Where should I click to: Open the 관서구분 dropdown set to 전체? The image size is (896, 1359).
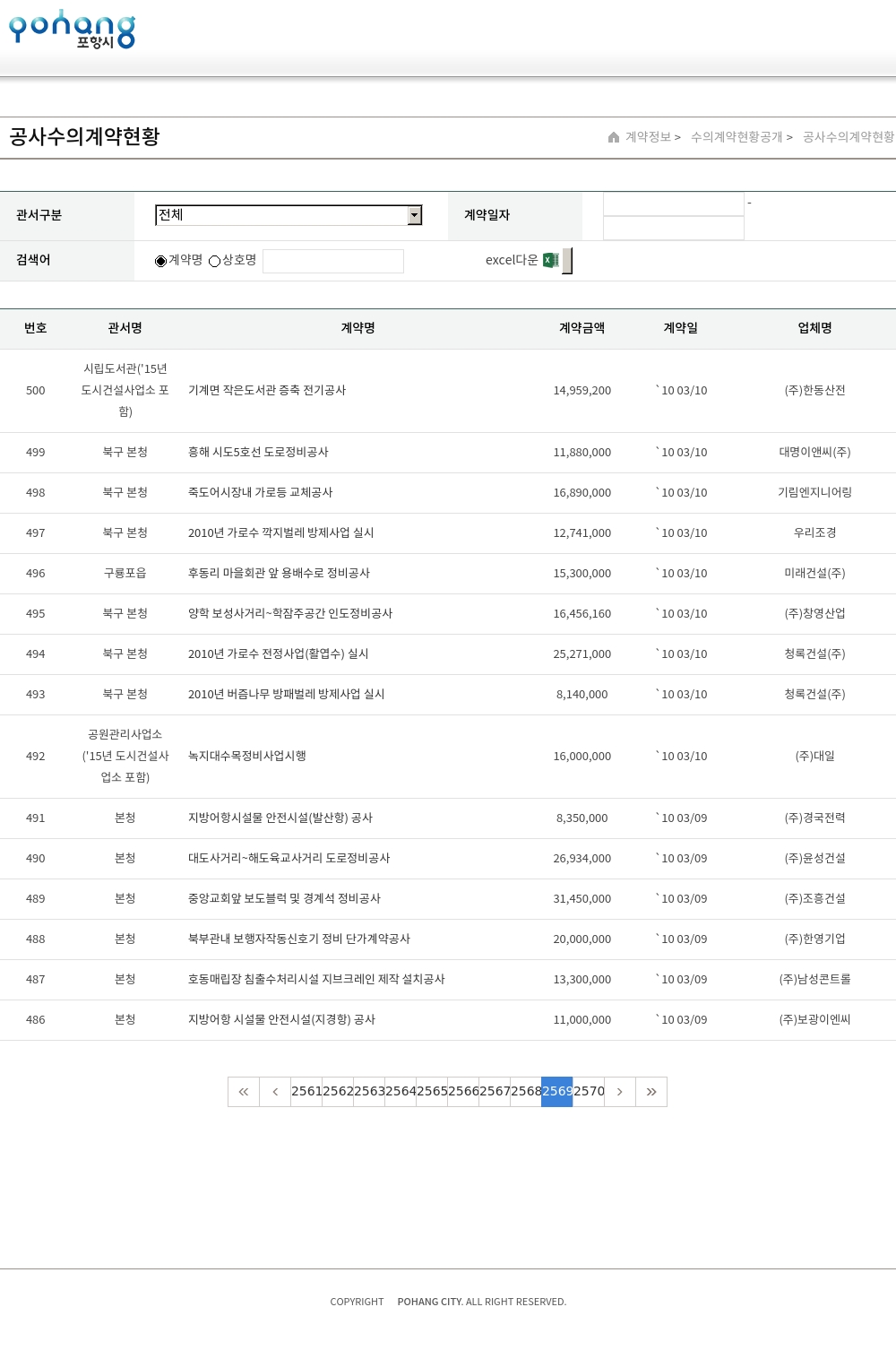pyautogui.click(x=281, y=215)
